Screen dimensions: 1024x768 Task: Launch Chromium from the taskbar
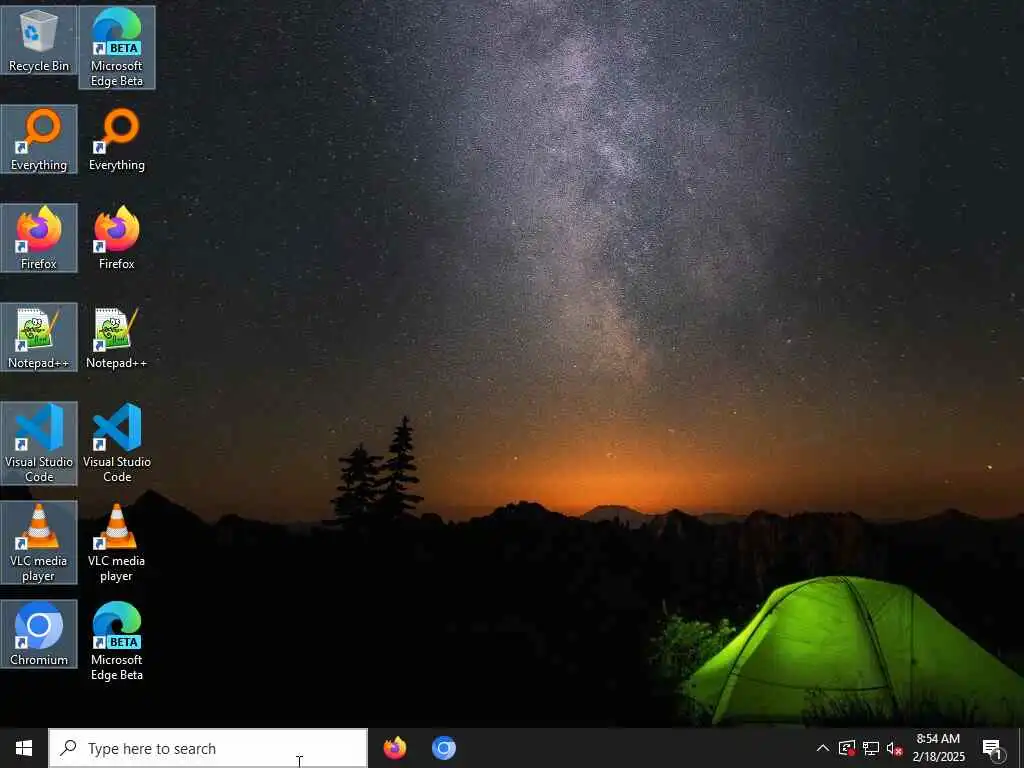click(443, 748)
